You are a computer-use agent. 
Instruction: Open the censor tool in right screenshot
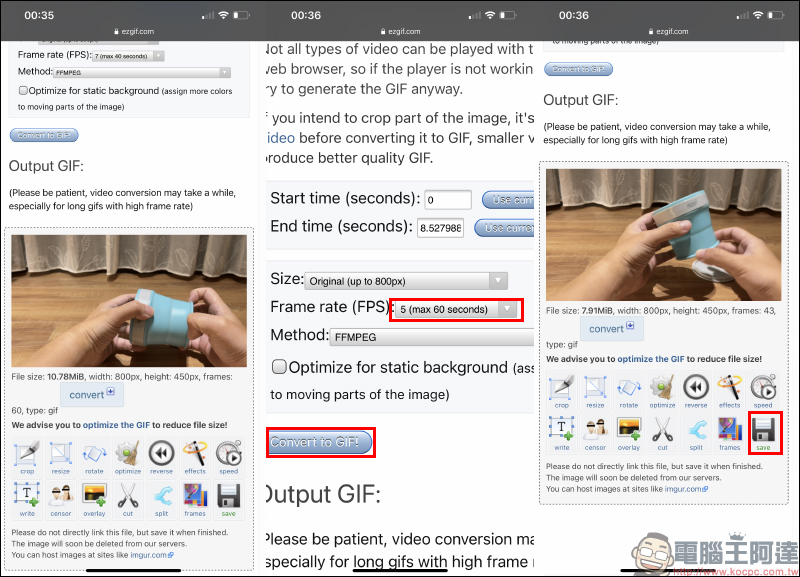pos(595,433)
